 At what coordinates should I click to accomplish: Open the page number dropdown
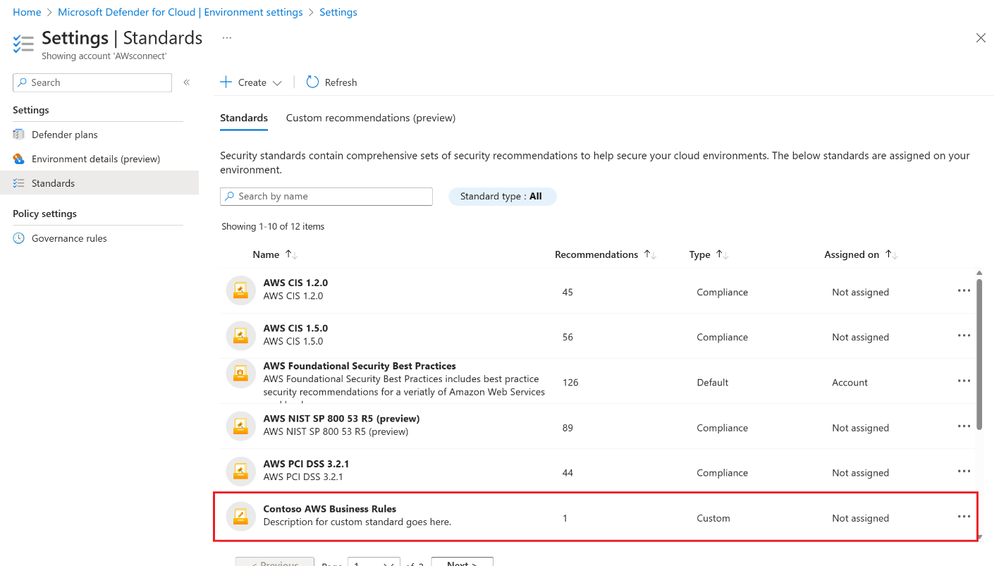click(374, 562)
